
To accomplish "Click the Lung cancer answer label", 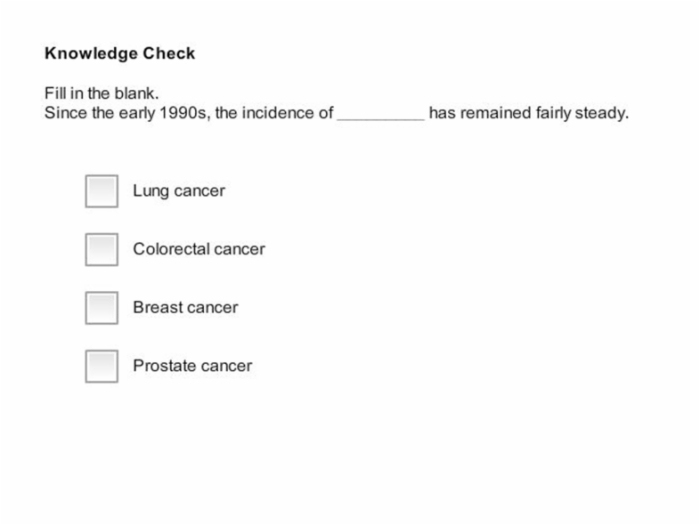I will (179, 191).
